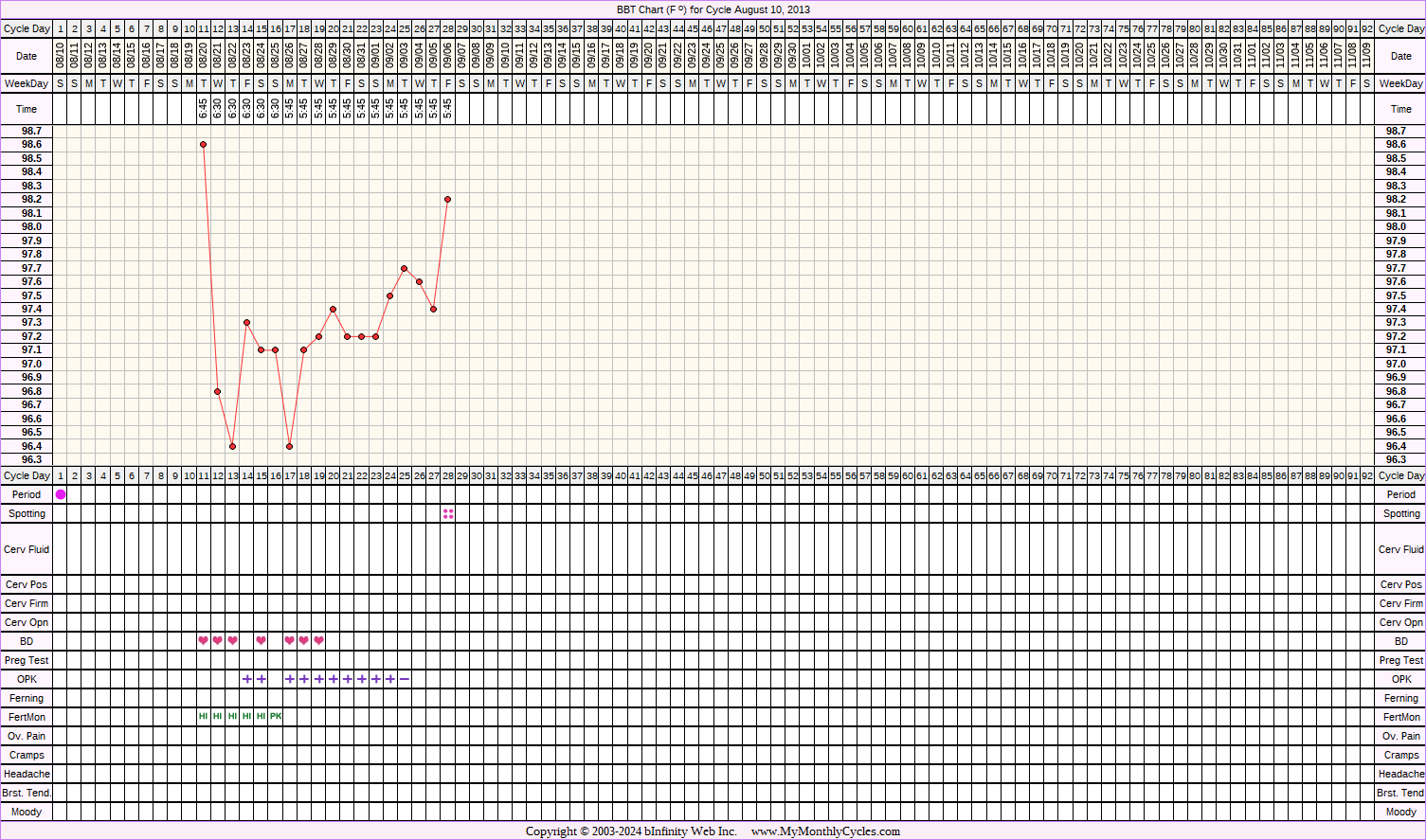
Task: Click the OPK plus sign on cycle day 24
Action: (x=390, y=679)
